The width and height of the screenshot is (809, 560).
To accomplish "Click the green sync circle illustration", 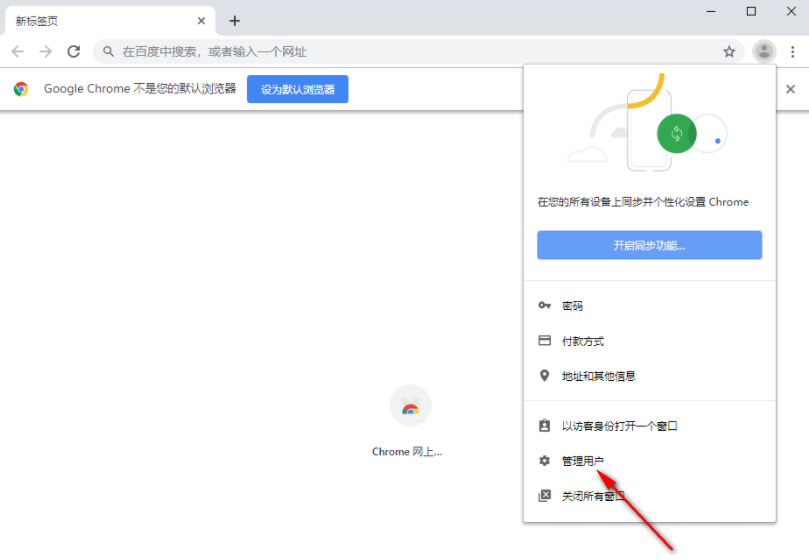I will (676, 134).
